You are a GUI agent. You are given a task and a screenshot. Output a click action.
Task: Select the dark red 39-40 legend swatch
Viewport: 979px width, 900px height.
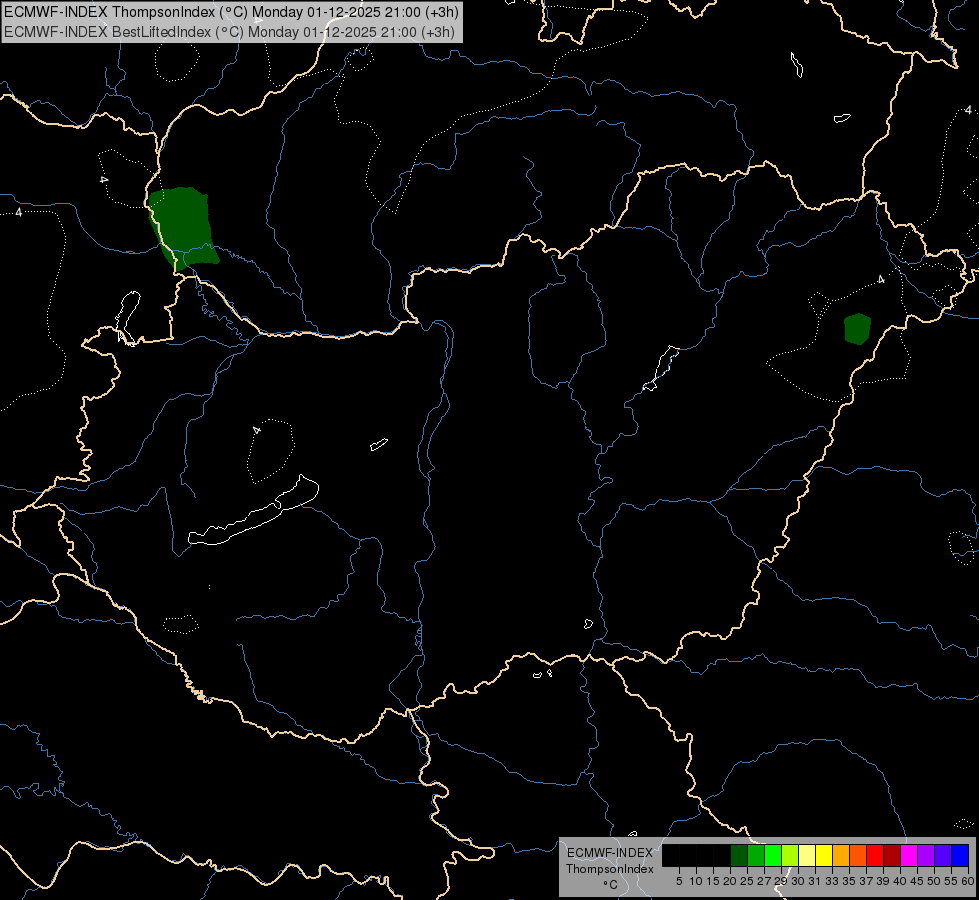click(x=892, y=855)
